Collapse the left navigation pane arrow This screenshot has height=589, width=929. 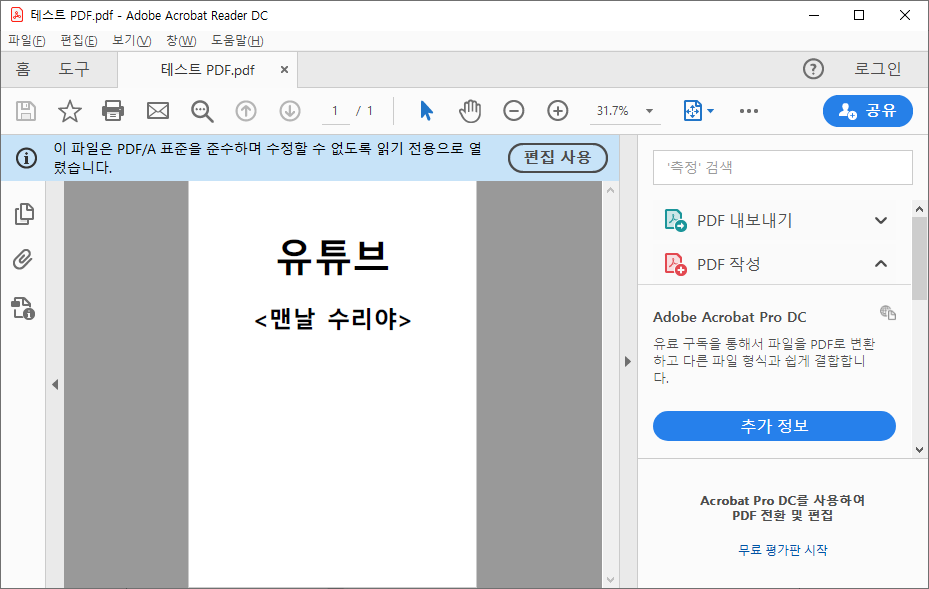pyautogui.click(x=55, y=385)
